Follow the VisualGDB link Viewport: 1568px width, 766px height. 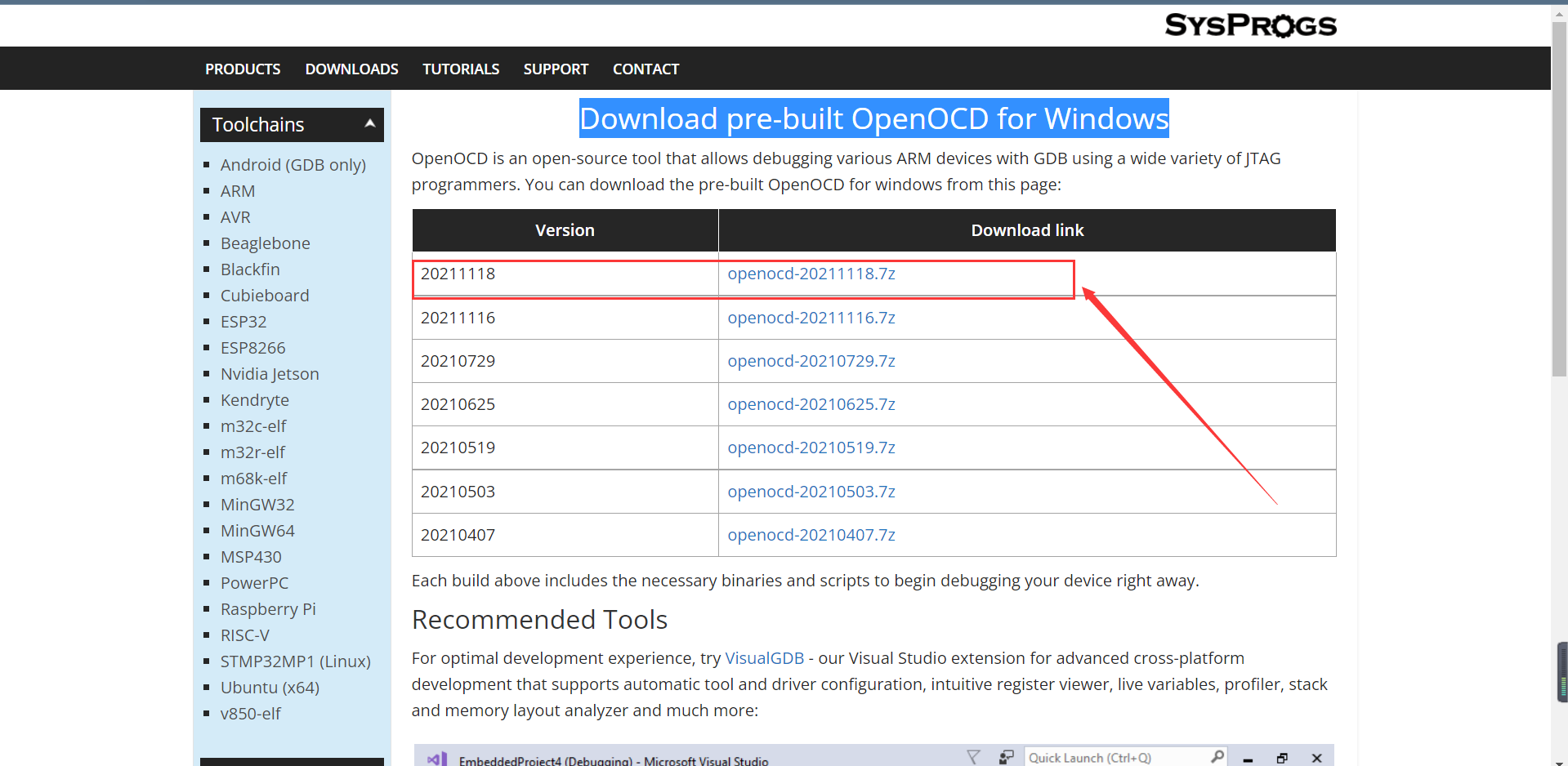coord(765,658)
